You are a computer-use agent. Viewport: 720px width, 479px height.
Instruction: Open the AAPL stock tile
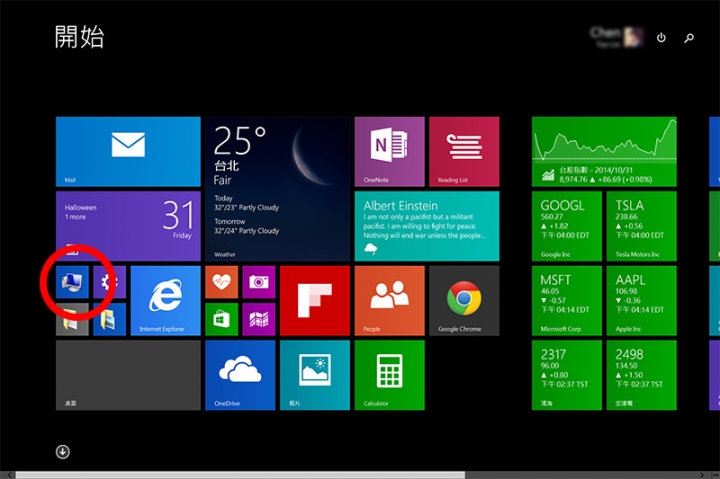click(x=641, y=301)
